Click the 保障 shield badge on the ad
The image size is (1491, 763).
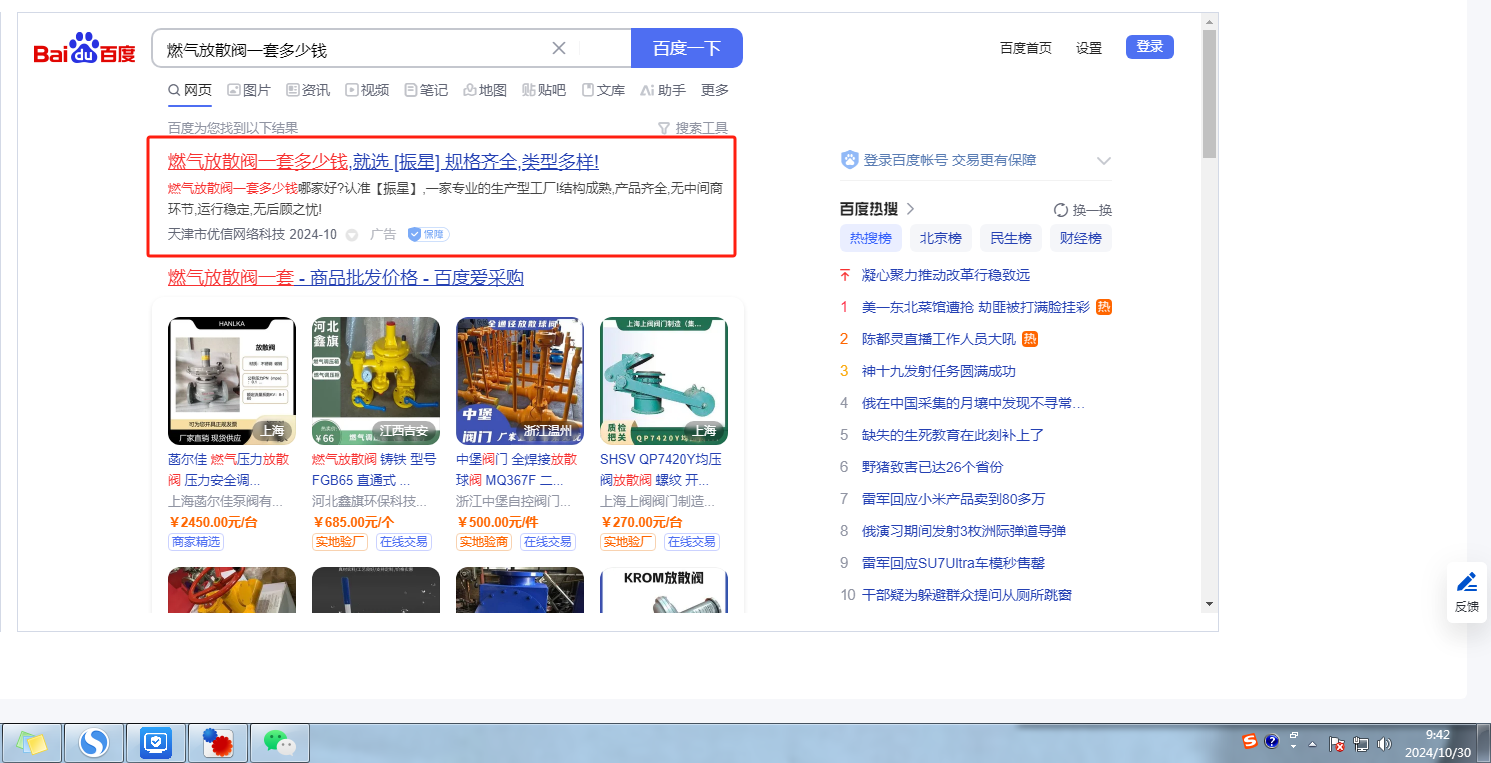(428, 234)
